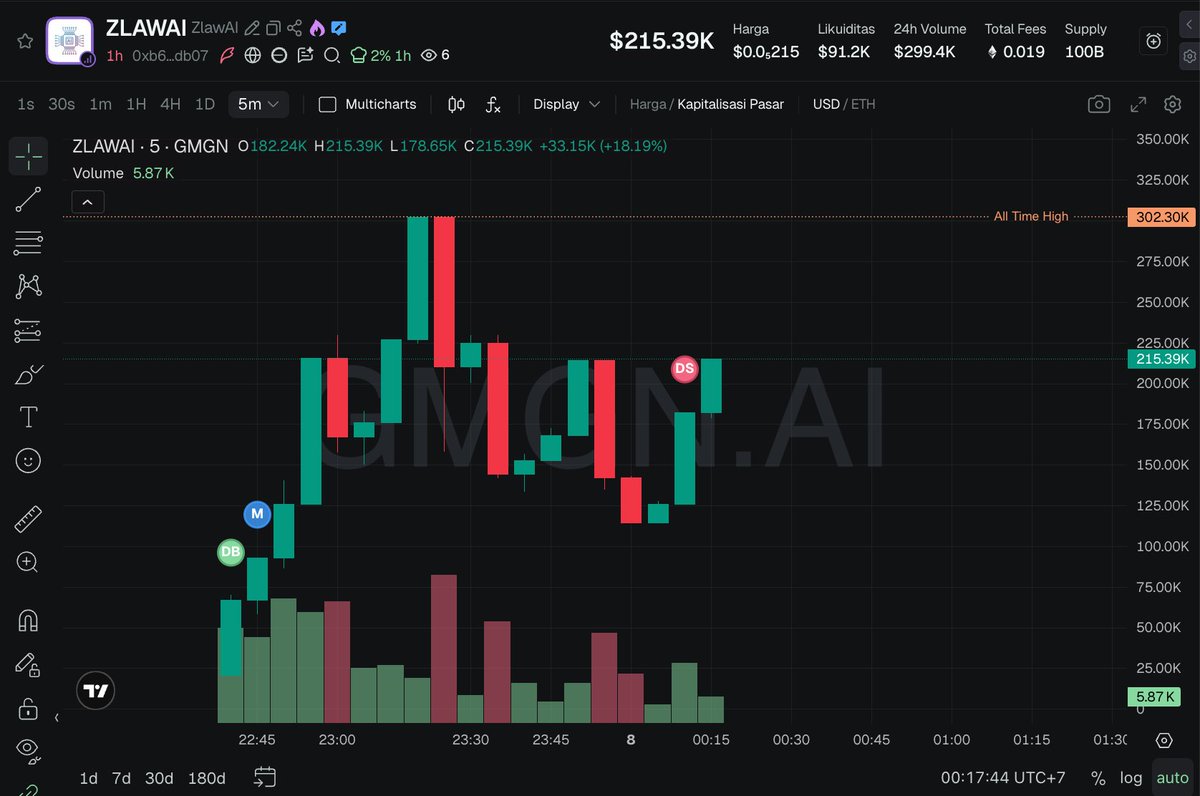This screenshot has height=796, width=1200.
Task: Enable the Multicharts checkbox
Action: pyautogui.click(x=327, y=104)
